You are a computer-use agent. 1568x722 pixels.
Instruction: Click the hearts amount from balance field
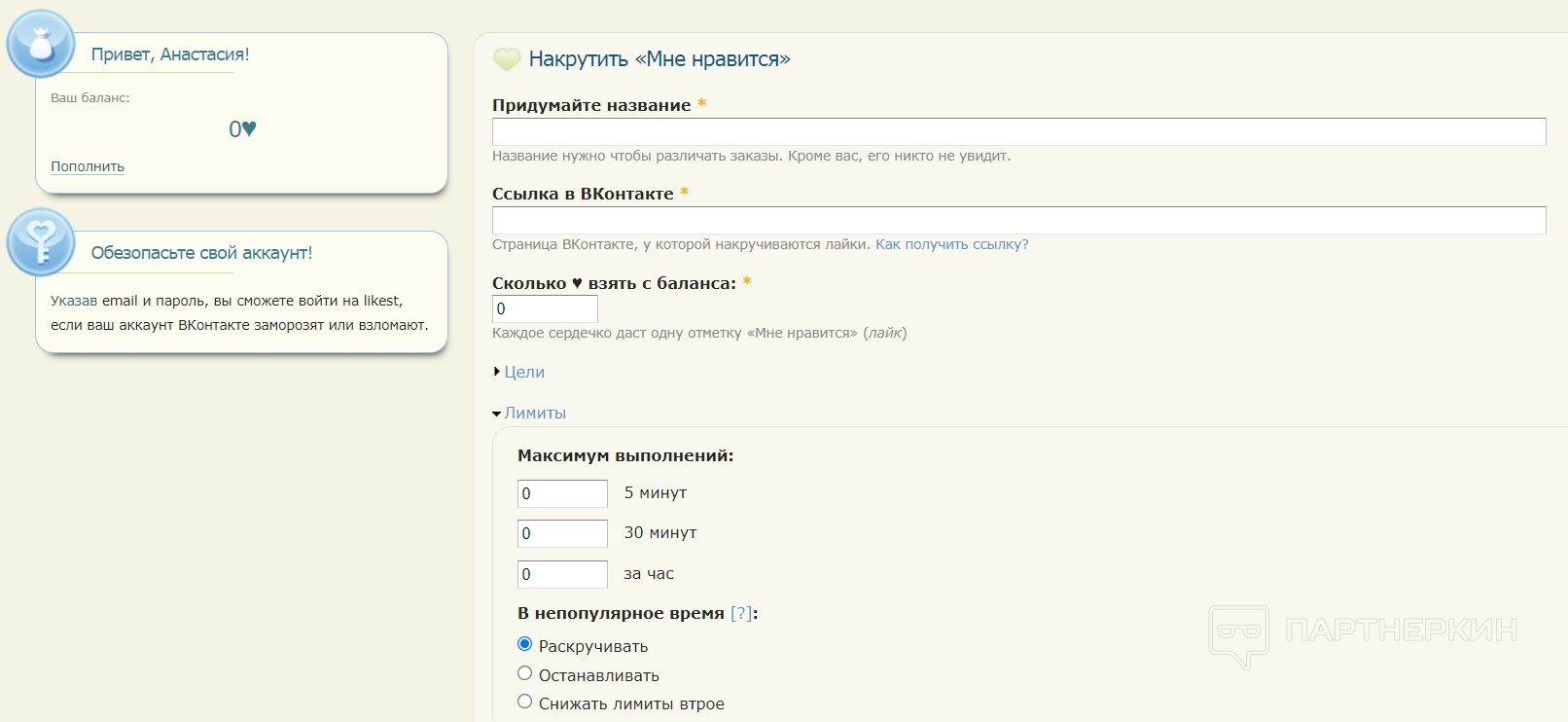[x=545, y=309]
